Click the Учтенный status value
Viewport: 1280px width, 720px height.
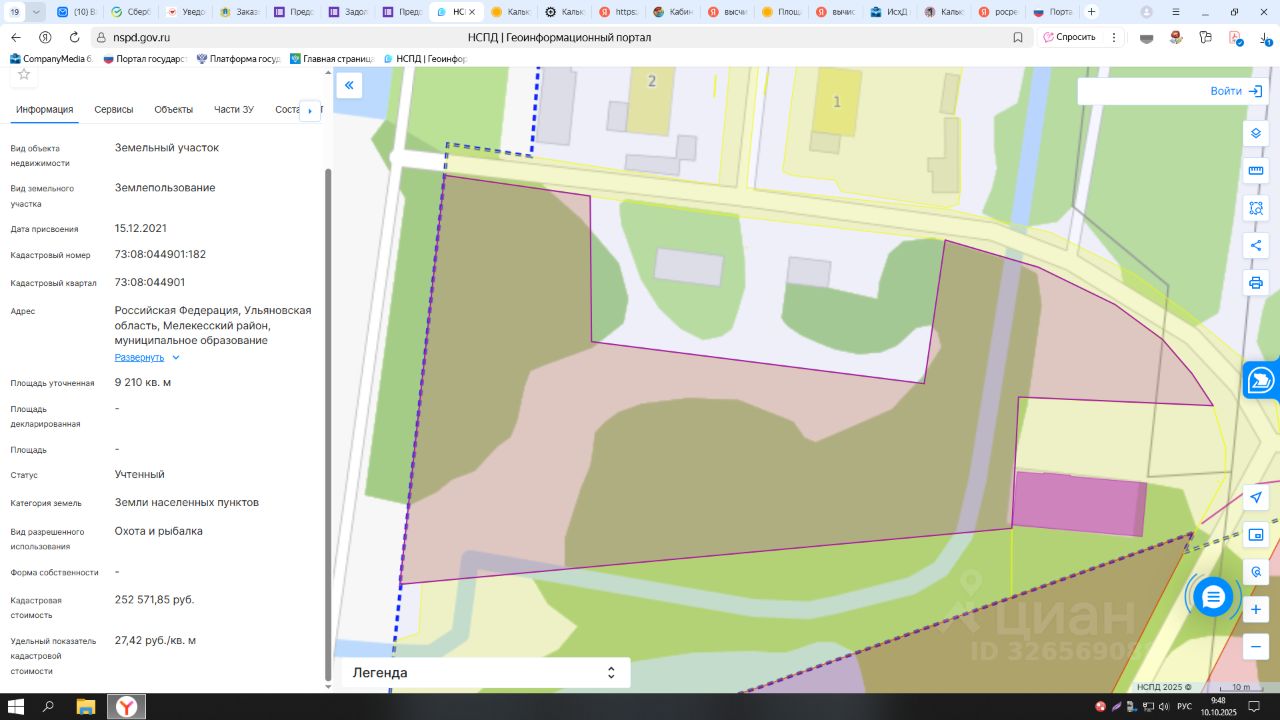tap(140, 475)
